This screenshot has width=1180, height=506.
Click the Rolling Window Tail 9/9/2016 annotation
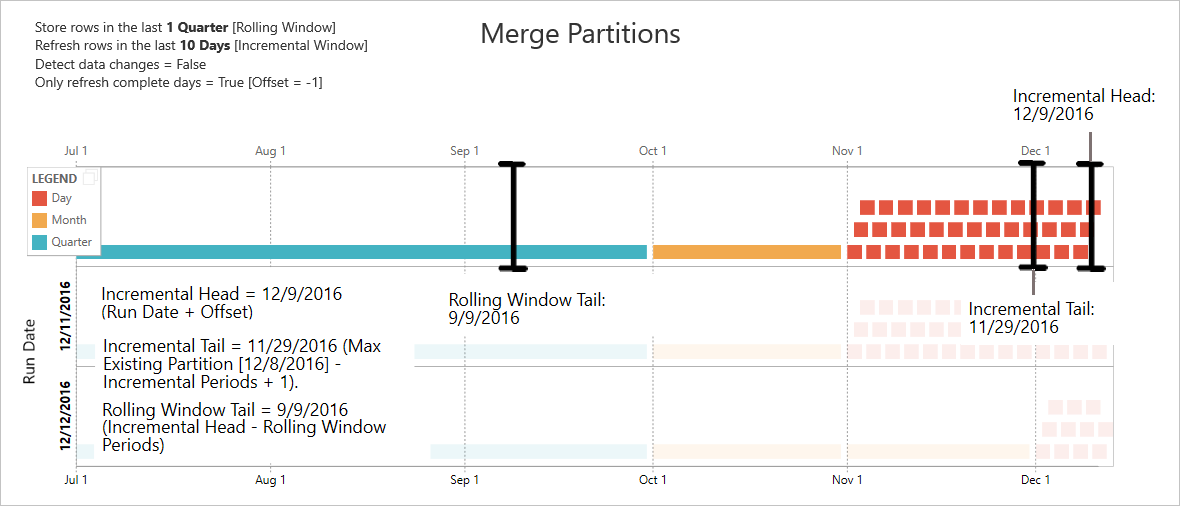(x=527, y=309)
